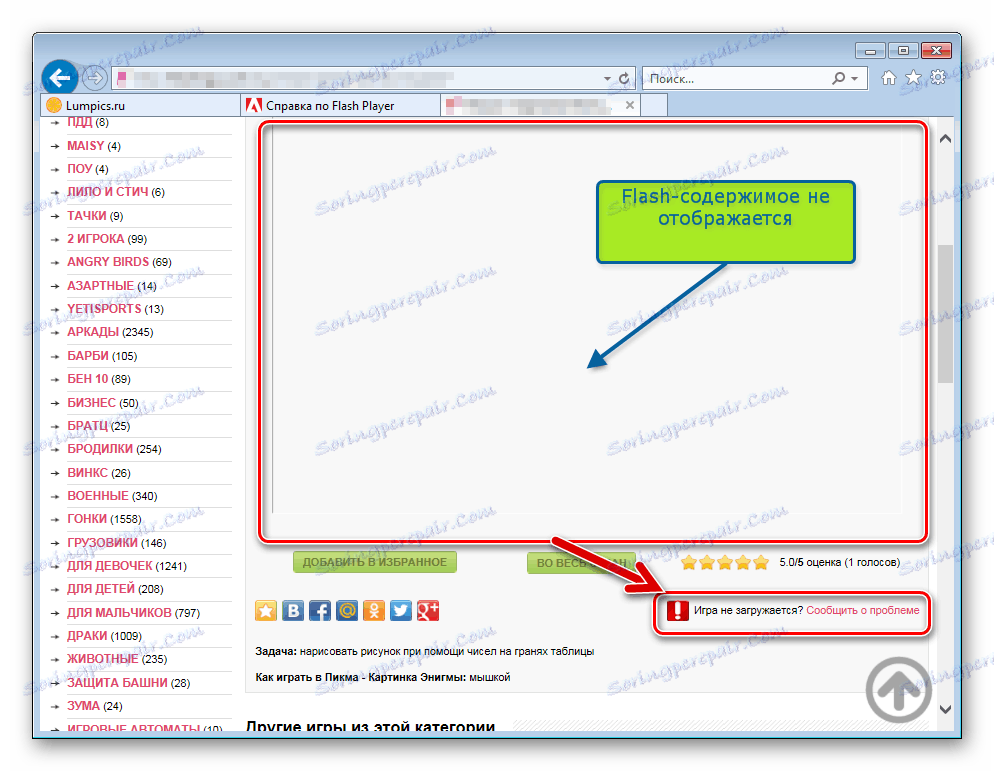Share on Odnoklassniki icon
The height and width of the screenshot is (771, 994).
(x=374, y=611)
